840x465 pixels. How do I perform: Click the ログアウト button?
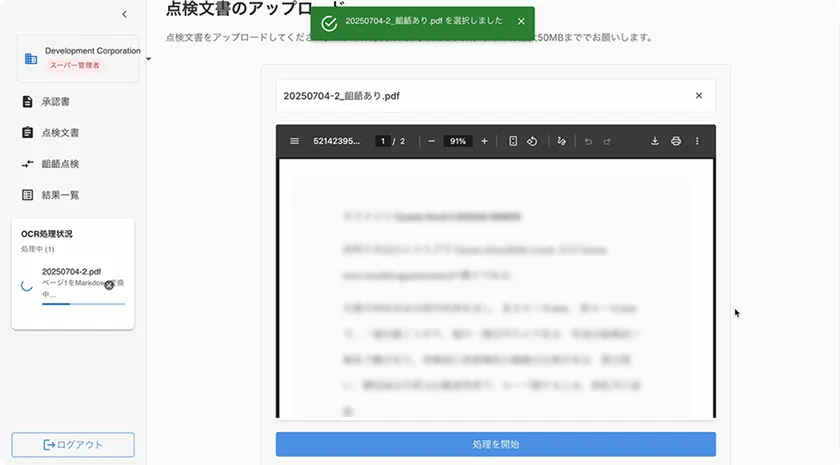tap(73, 444)
